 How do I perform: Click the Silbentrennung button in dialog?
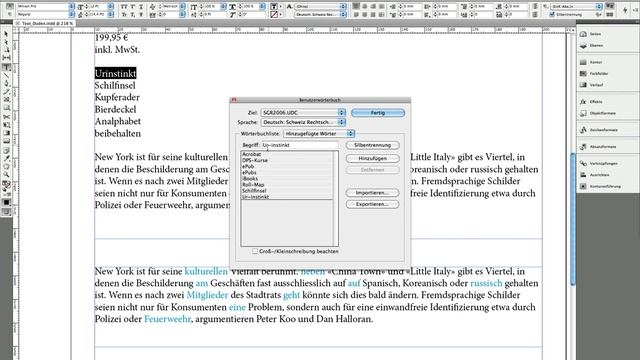click(x=373, y=145)
